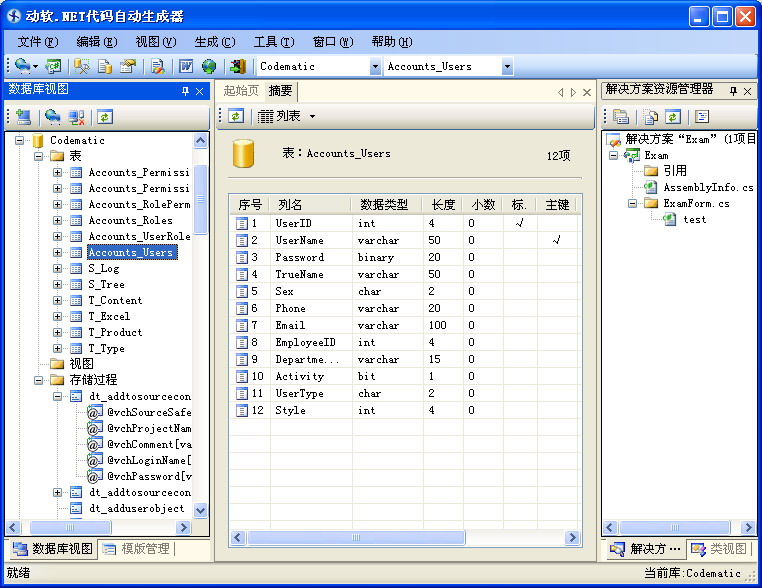Collapse the tables folder node

38,156
